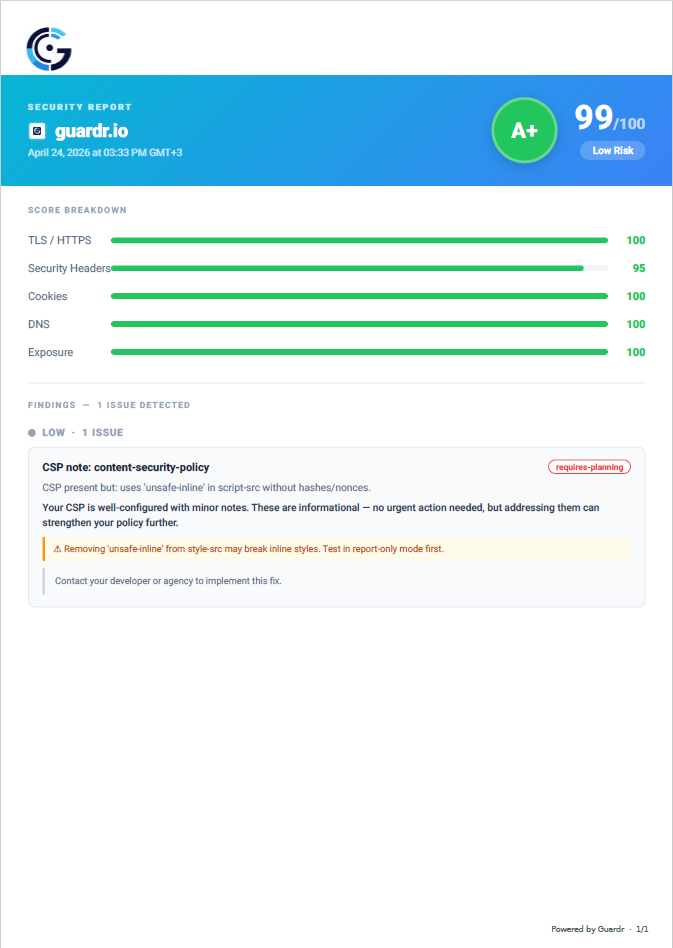Click the FINDINGS — 1 ISSUE DETECTED heading

pyautogui.click(x=109, y=405)
